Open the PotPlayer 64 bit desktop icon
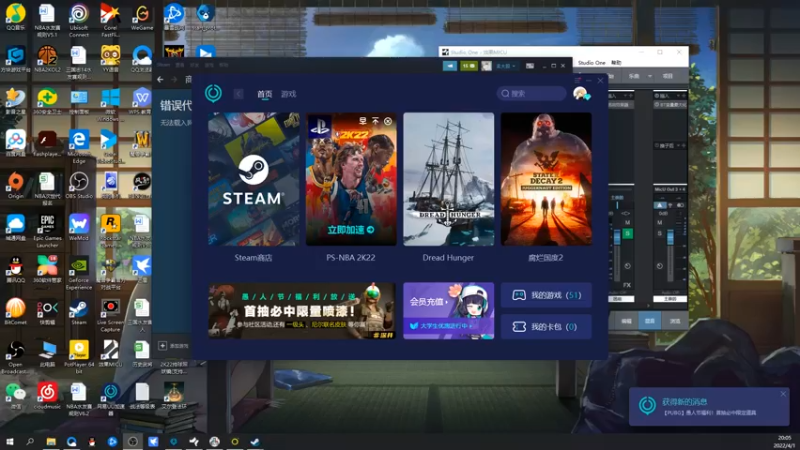 [79, 357]
